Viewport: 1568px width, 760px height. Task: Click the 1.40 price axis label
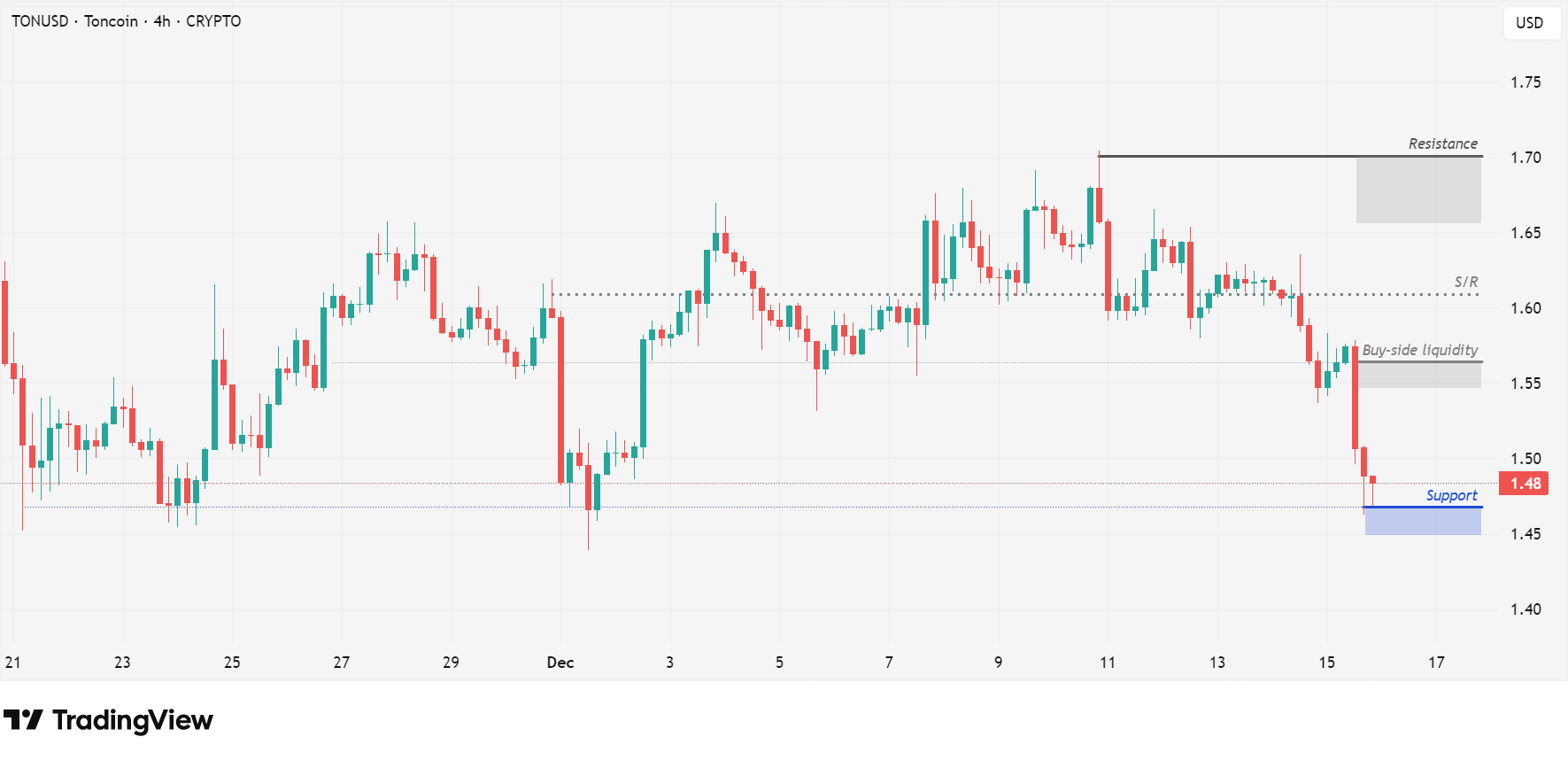pyautogui.click(x=1526, y=609)
